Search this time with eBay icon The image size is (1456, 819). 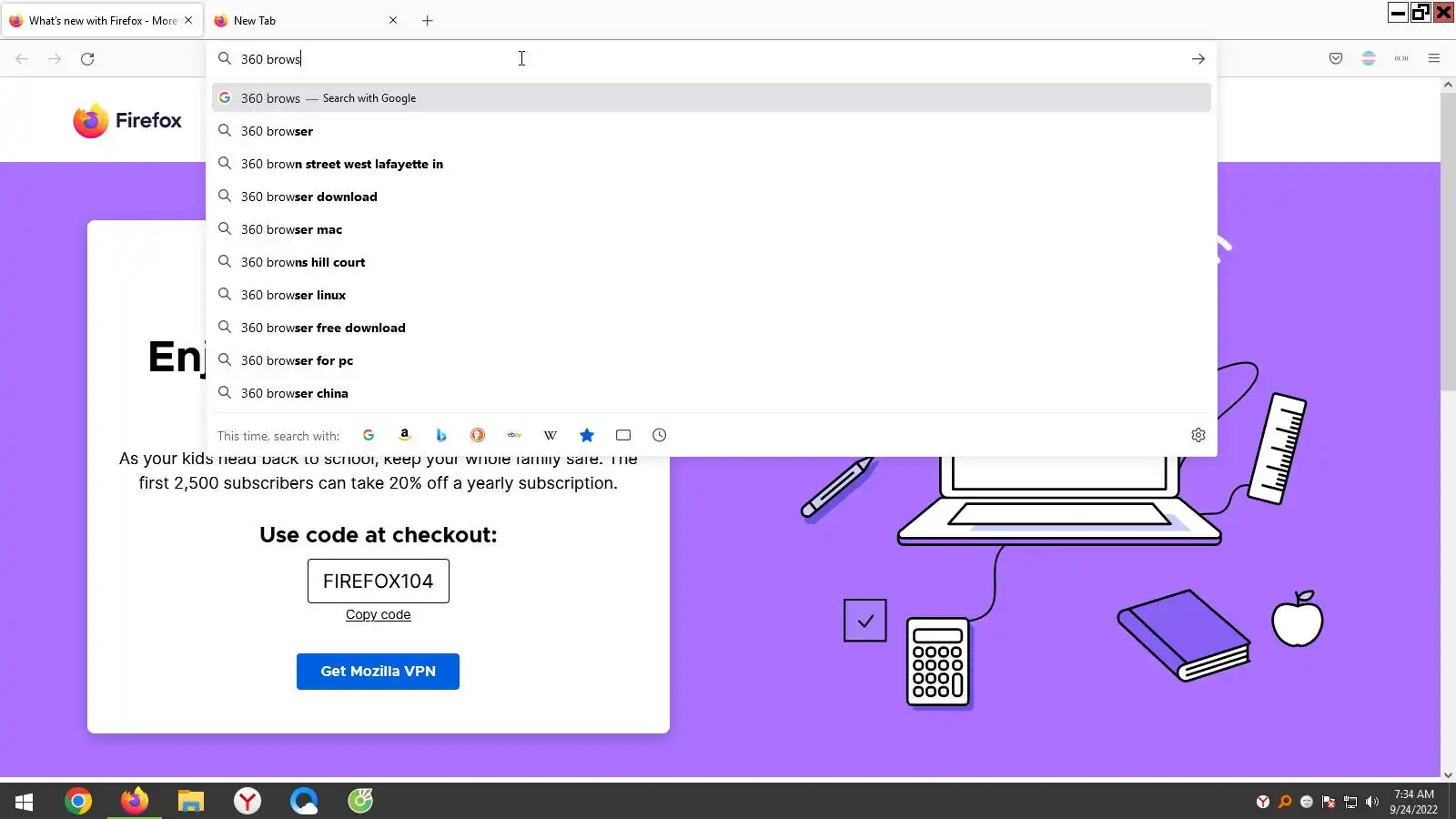click(514, 435)
